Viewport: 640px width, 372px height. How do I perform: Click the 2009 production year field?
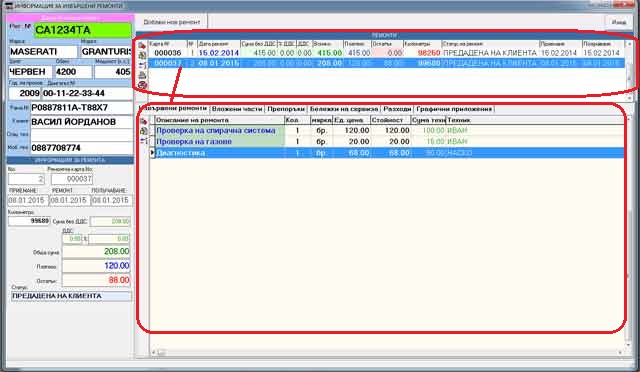pos(24,93)
